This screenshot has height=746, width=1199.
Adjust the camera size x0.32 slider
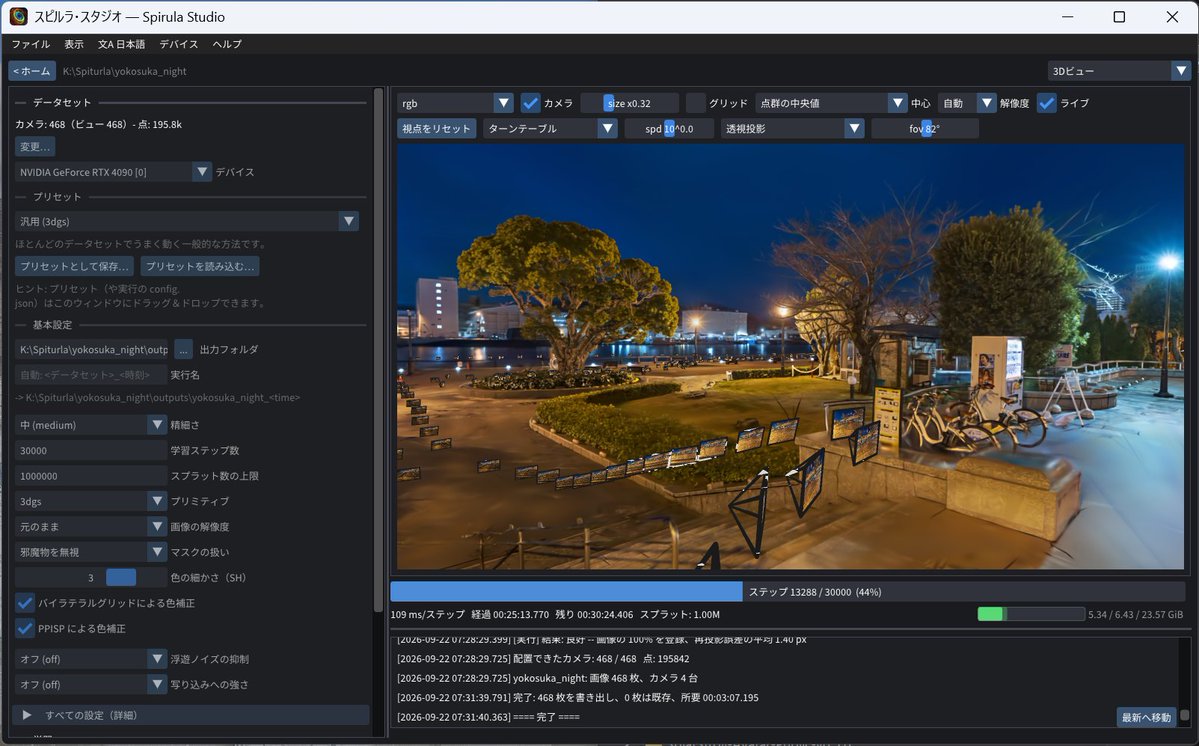[629, 103]
